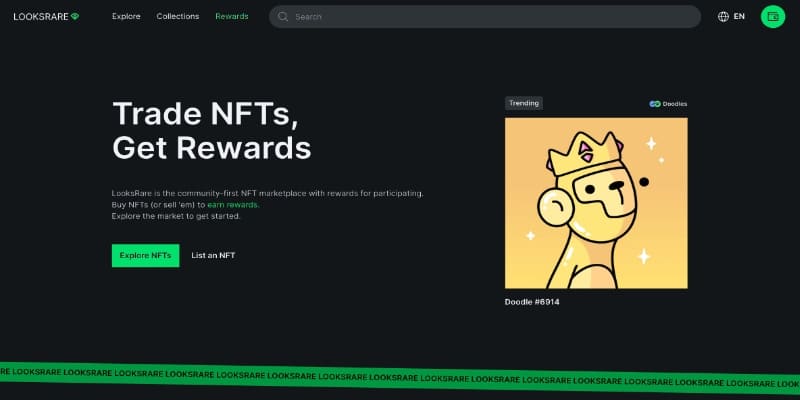800x400 pixels.
Task: Click the green wallet connect icon
Action: point(772,16)
